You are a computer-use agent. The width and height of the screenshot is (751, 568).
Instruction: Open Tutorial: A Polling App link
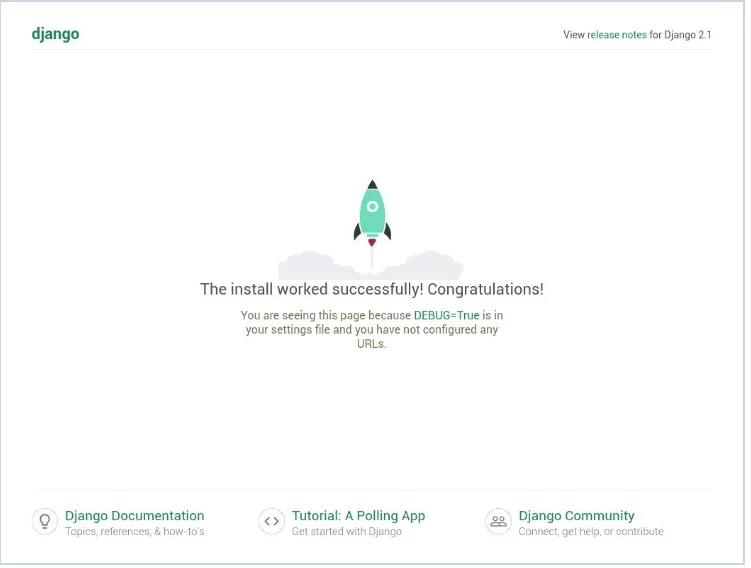[x=359, y=516]
